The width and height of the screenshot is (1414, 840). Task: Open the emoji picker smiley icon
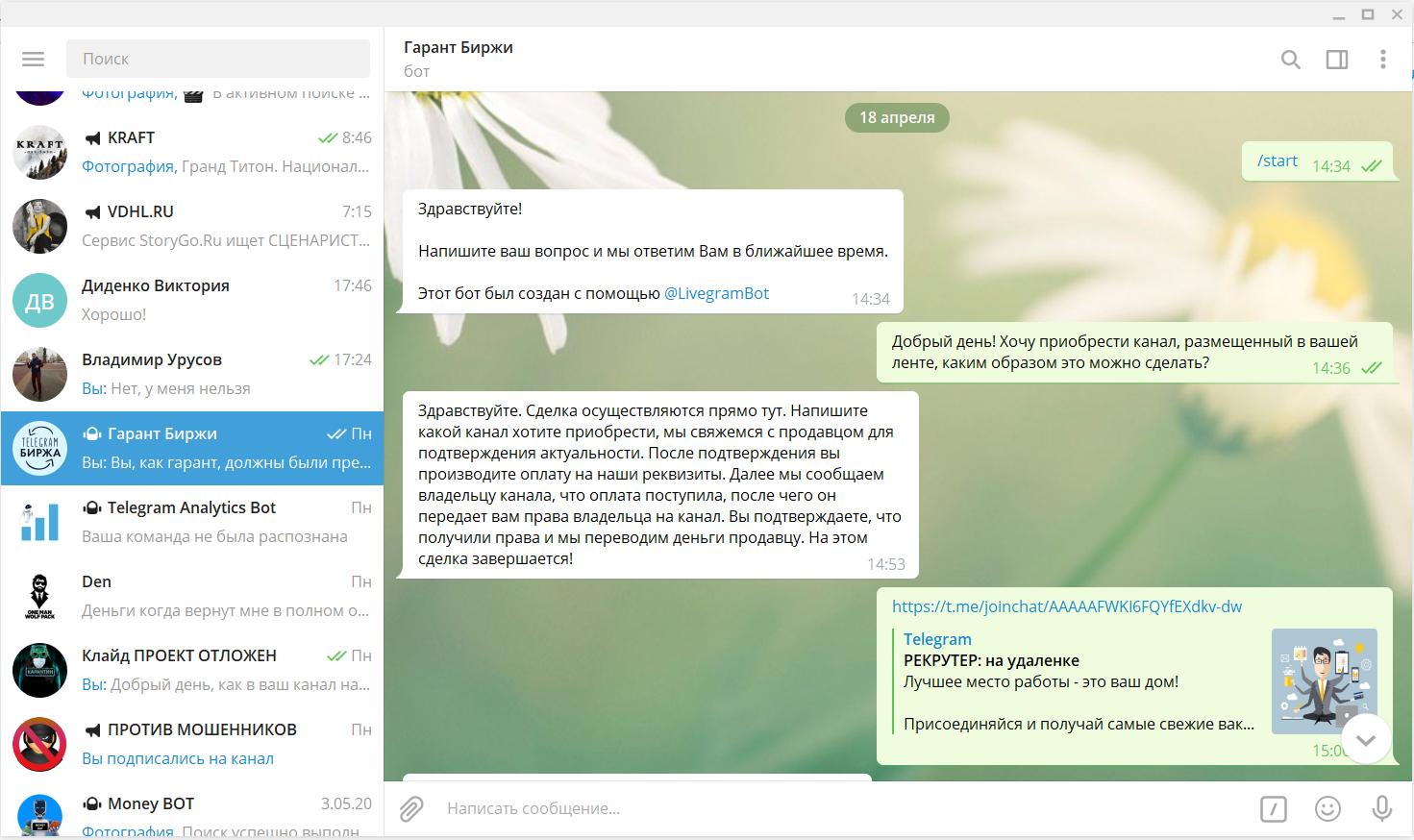pos(1327,808)
